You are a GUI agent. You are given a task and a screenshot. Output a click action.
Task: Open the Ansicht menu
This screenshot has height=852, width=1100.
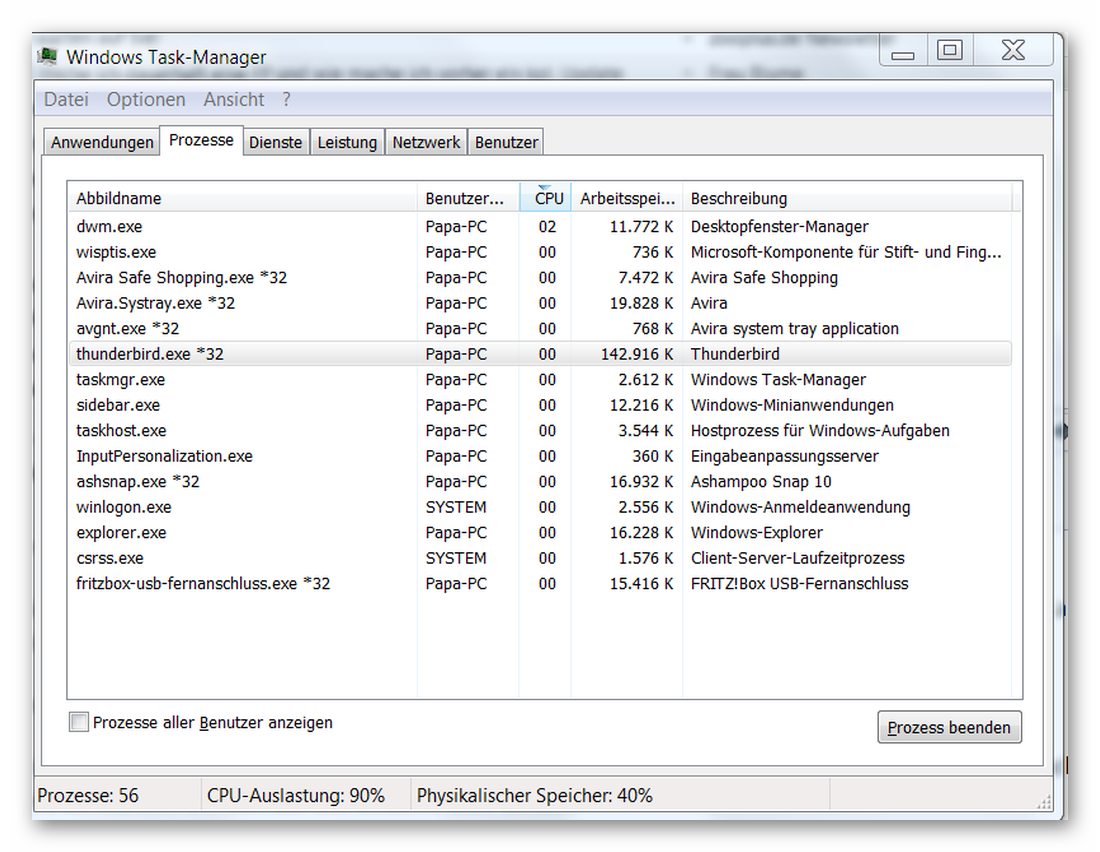(234, 100)
